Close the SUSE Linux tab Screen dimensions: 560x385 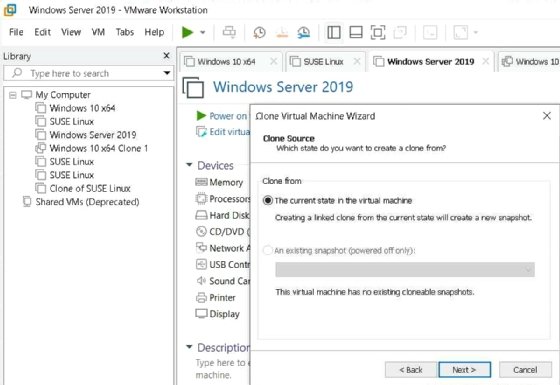click(356, 61)
